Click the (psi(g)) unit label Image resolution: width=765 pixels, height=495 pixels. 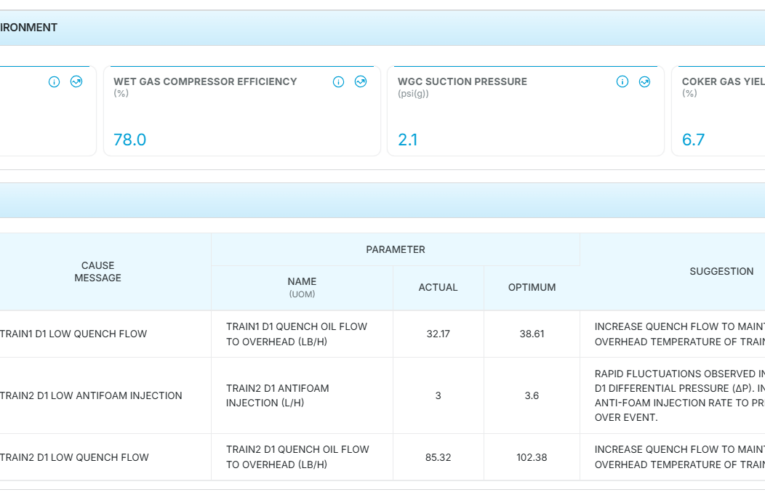point(413,94)
